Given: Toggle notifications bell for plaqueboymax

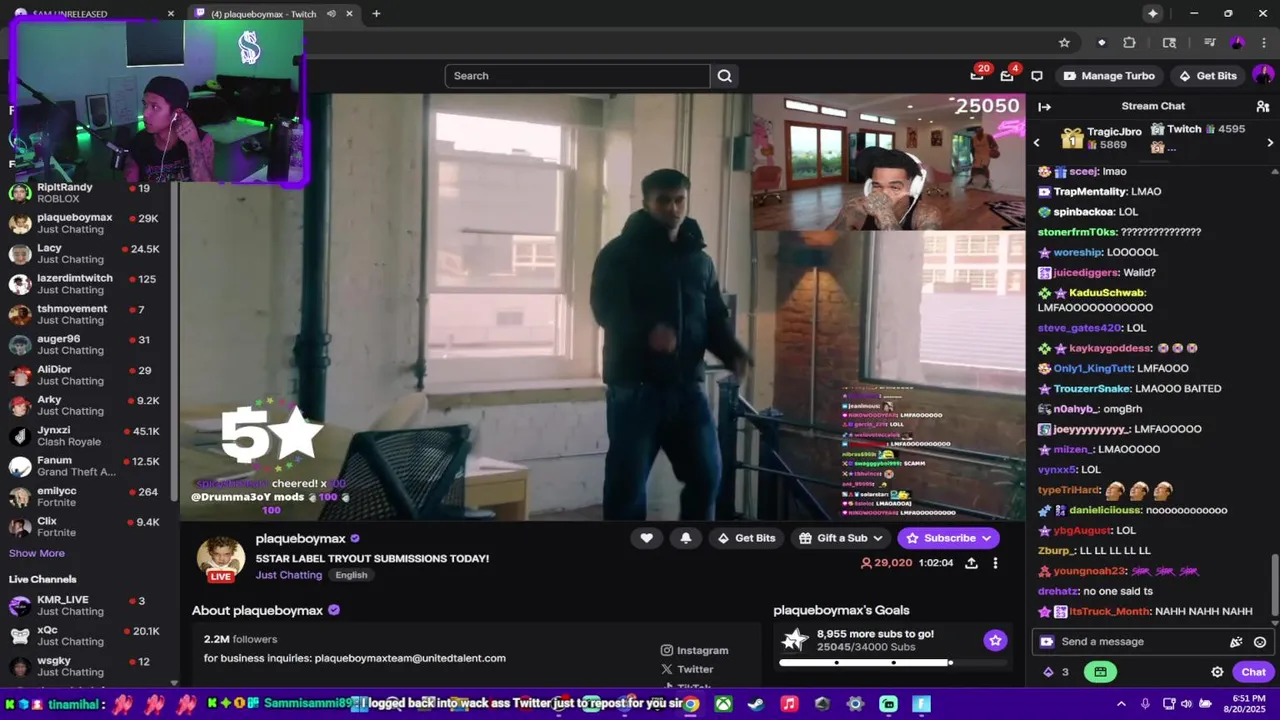Looking at the screenshot, I should [686, 538].
